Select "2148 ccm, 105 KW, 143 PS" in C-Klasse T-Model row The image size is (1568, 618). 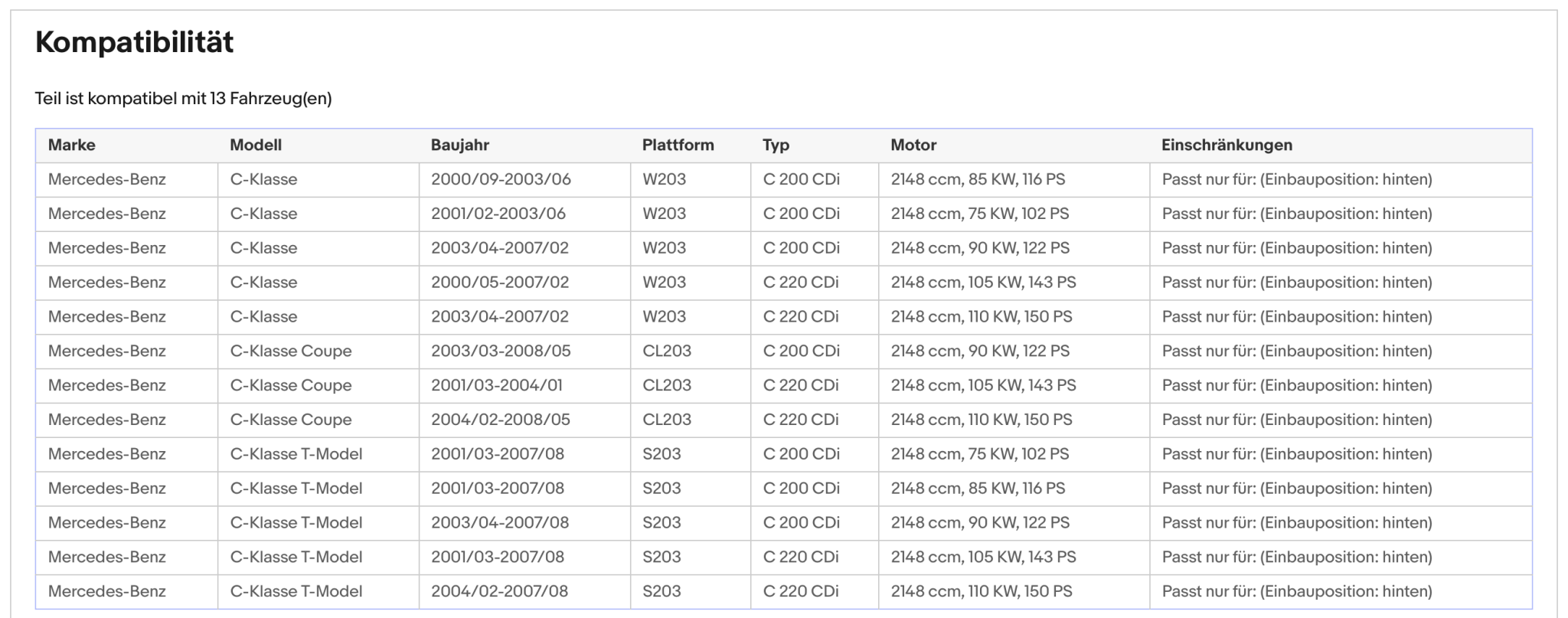[984, 557]
